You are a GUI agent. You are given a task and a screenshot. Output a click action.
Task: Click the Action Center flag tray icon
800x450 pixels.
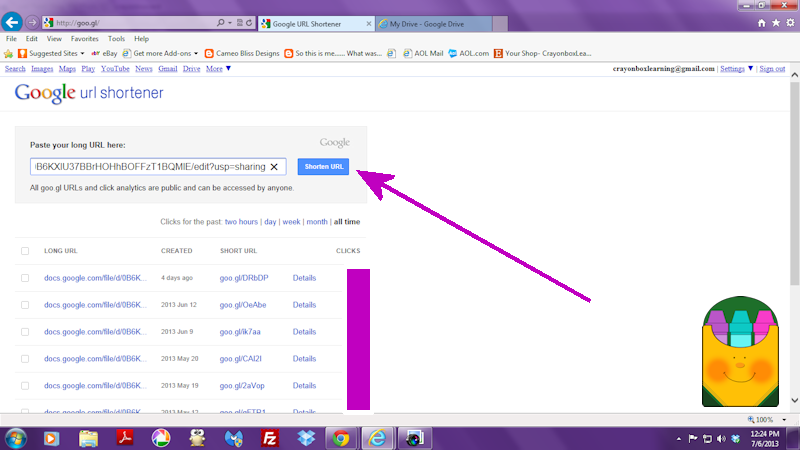coord(693,439)
